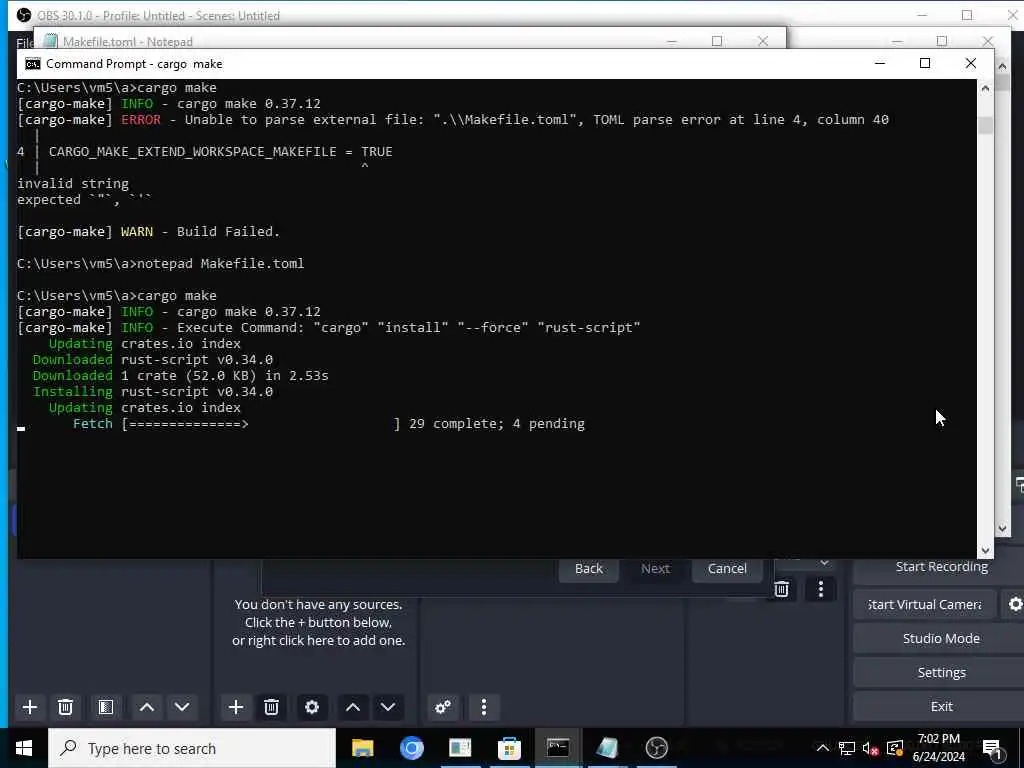Open virtual camera settings gear icon

[1014, 605]
